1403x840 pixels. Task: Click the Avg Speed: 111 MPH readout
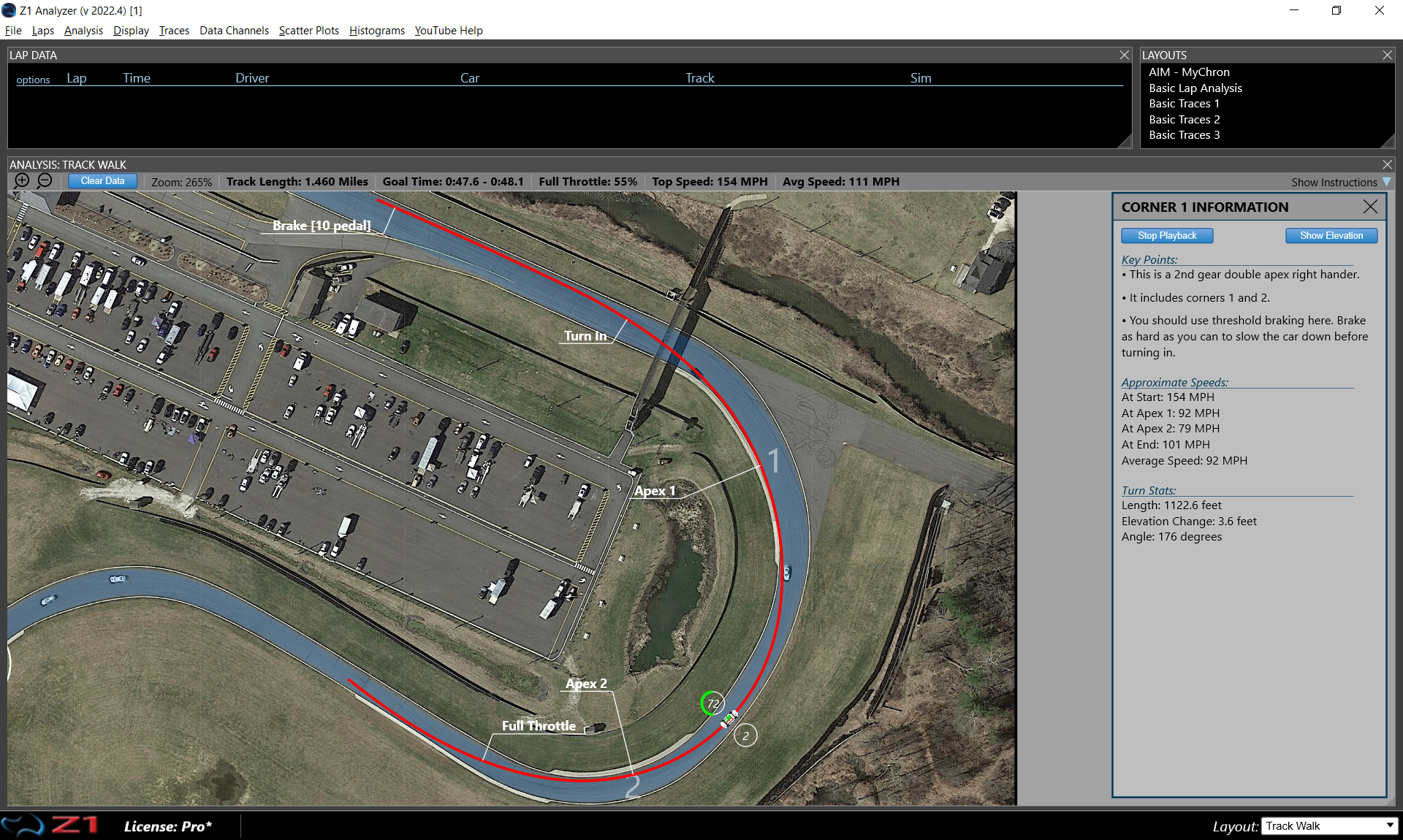point(841,182)
